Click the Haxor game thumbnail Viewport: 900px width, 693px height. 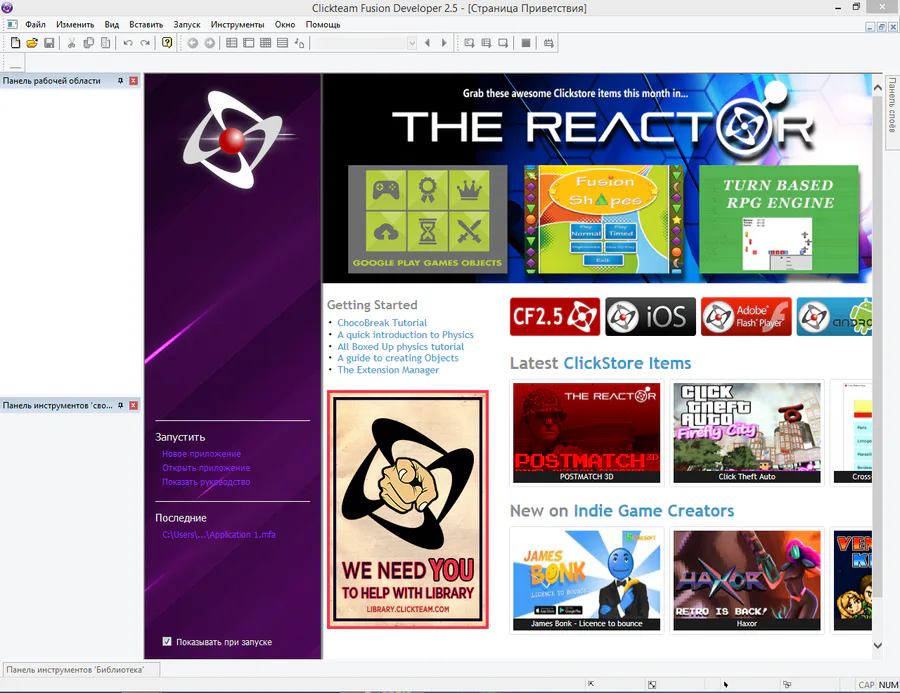[747, 580]
